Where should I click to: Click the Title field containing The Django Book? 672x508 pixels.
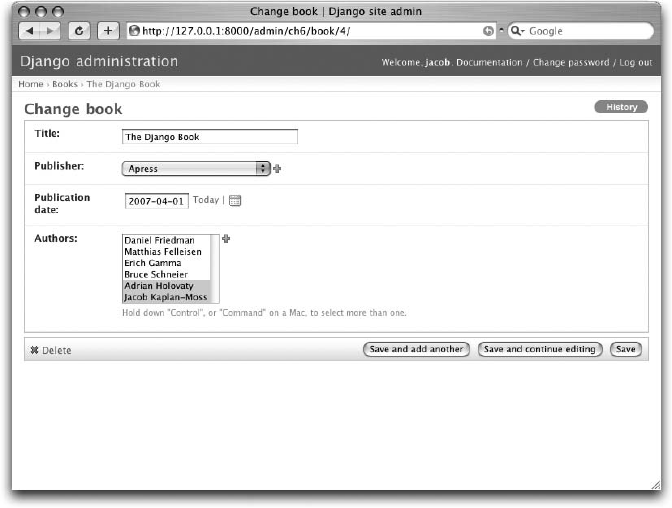coord(210,137)
